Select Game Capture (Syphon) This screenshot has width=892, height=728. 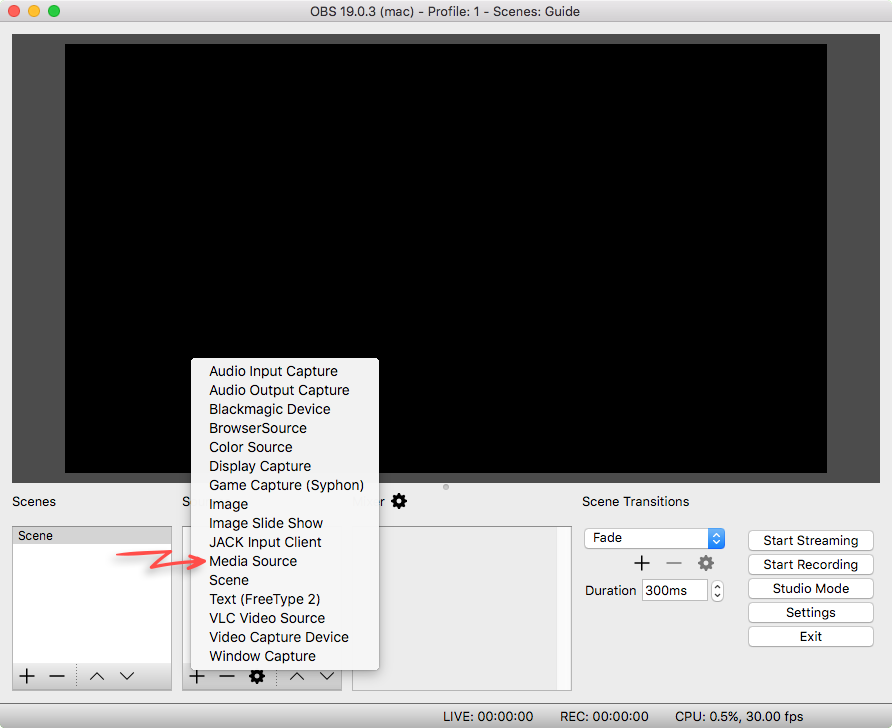point(285,485)
